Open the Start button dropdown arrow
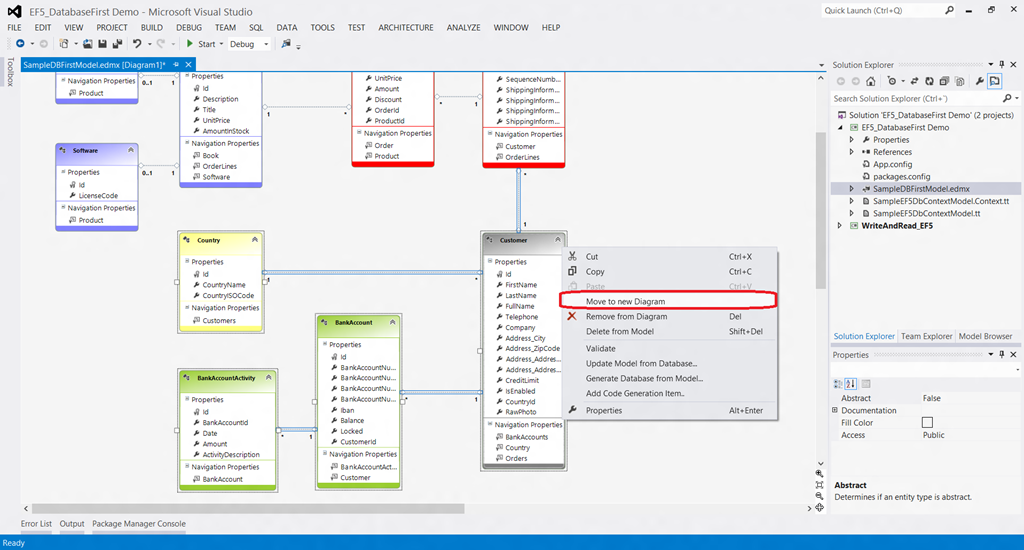 pos(221,44)
